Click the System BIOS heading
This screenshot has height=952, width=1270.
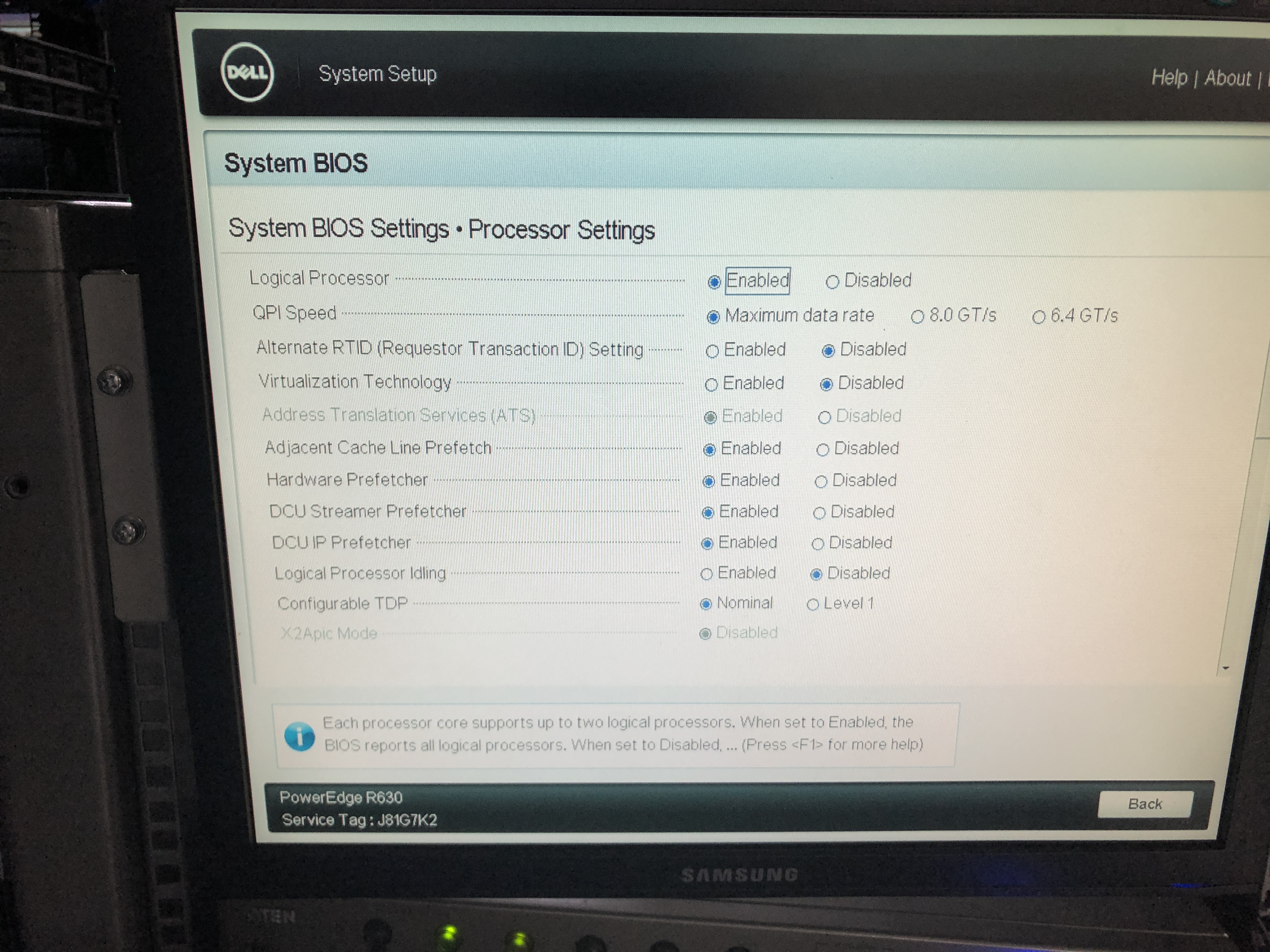(x=296, y=163)
